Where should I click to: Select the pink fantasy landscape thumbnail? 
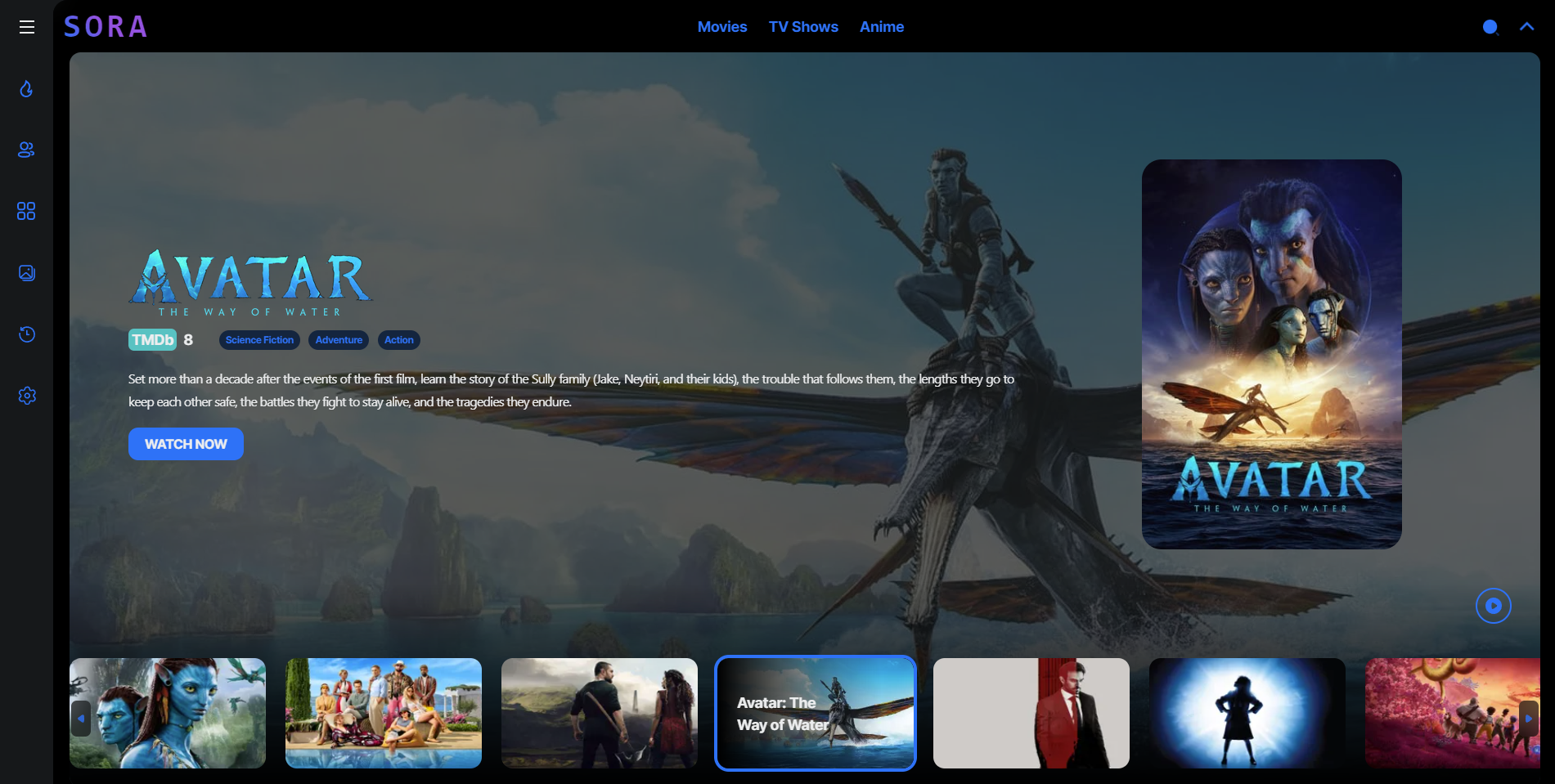[1453, 713]
